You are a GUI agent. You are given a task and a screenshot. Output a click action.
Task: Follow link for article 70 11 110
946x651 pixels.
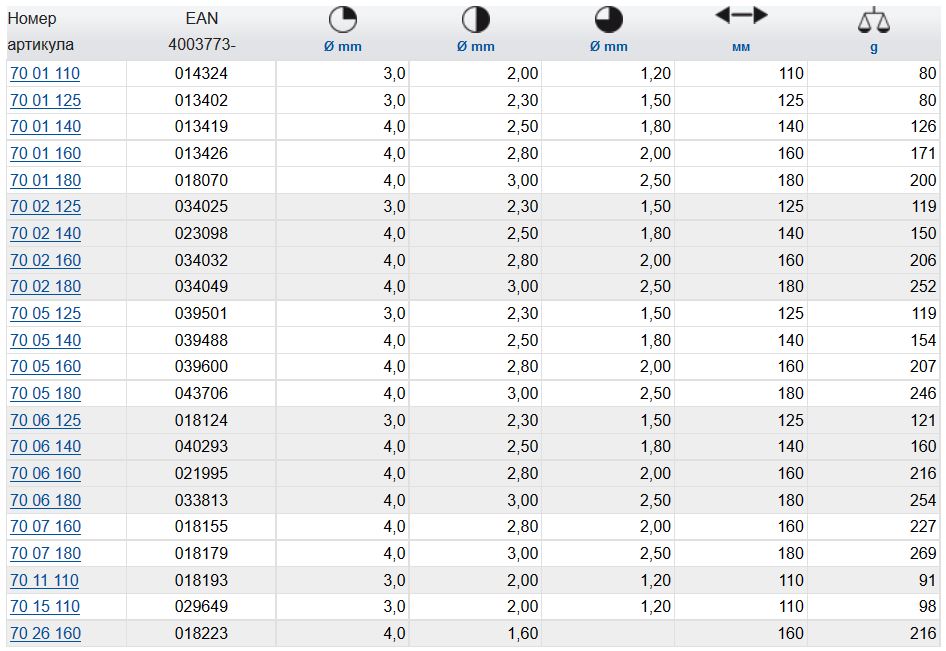coord(44,581)
